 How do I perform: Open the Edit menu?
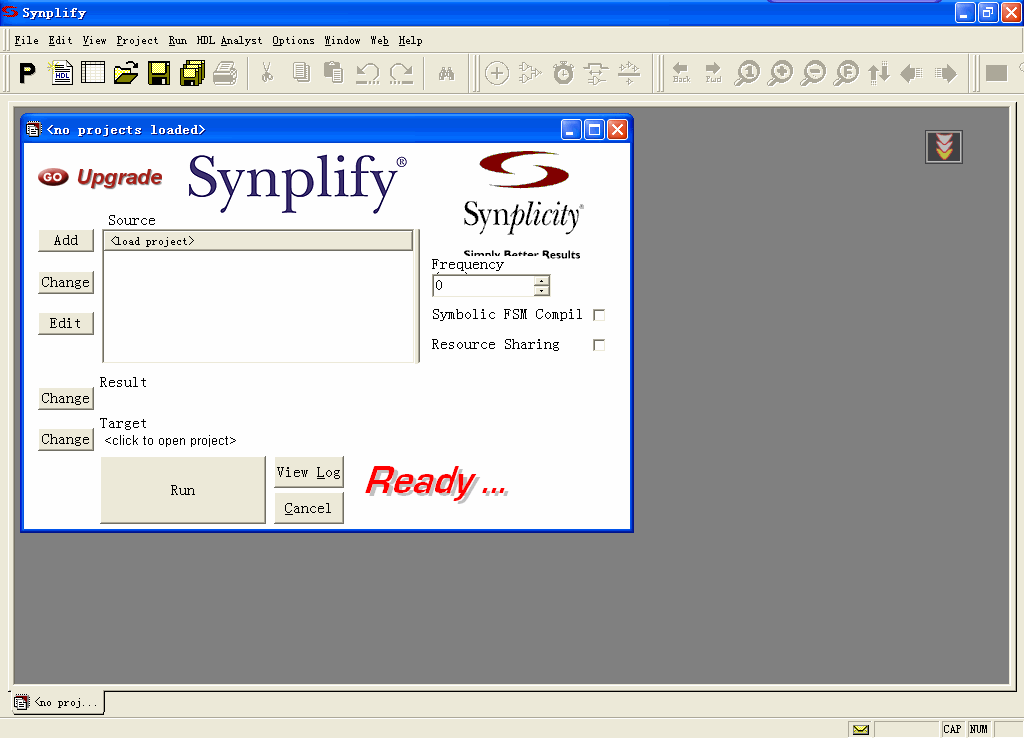click(x=60, y=40)
